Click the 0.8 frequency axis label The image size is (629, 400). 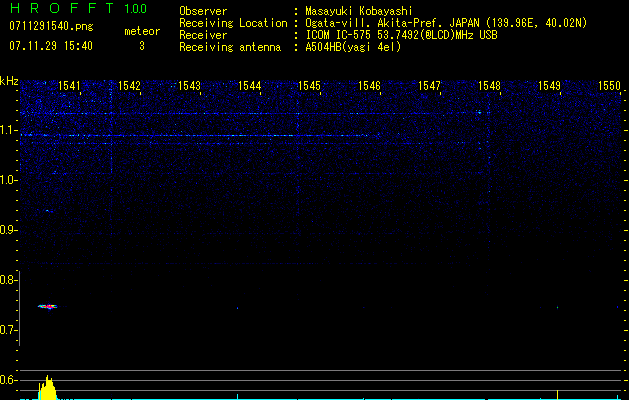[x=8, y=280]
